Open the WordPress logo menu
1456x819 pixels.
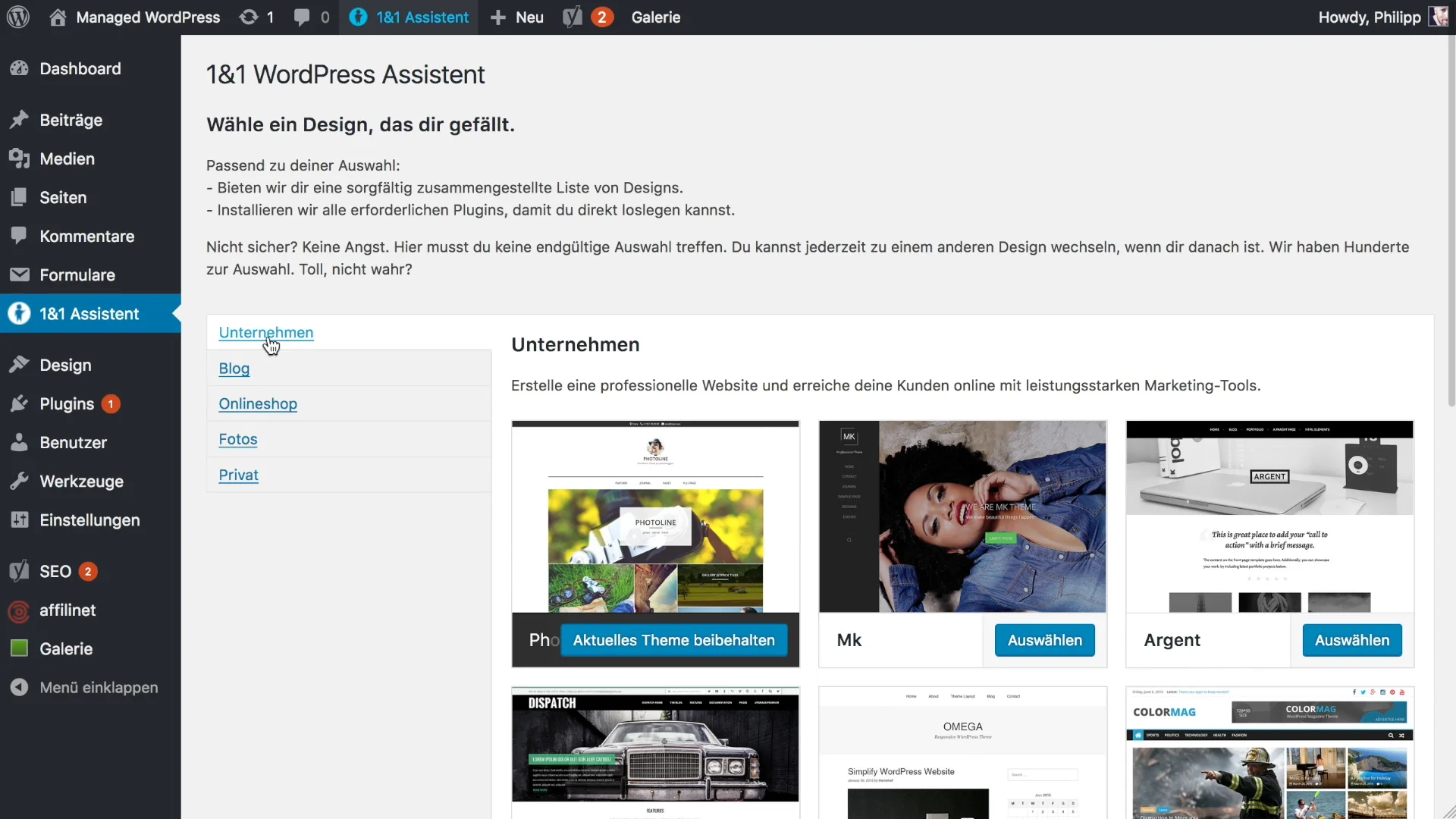point(18,17)
